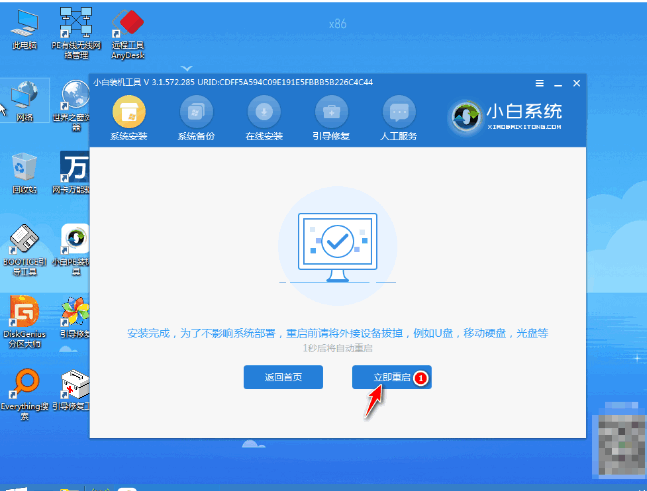Viewport: 647px width, 491px height.
Task: Select the Everything搜索 desktop icon
Action: pos(25,394)
